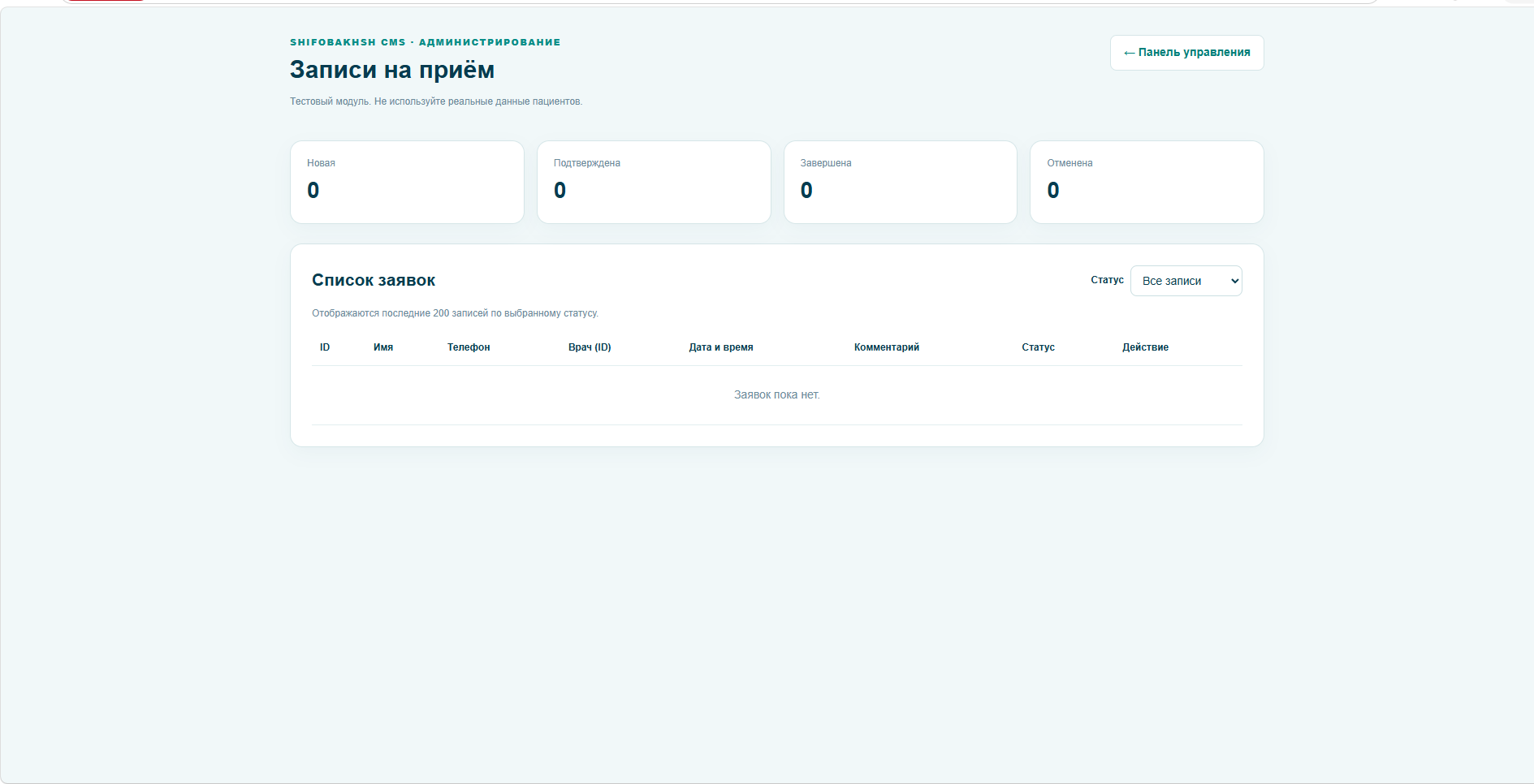The width and height of the screenshot is (1534, 784).
Task: Click the Shifobakhsh CMS Администрирование label
Action: pyautogui.click(x=426, y=42)
